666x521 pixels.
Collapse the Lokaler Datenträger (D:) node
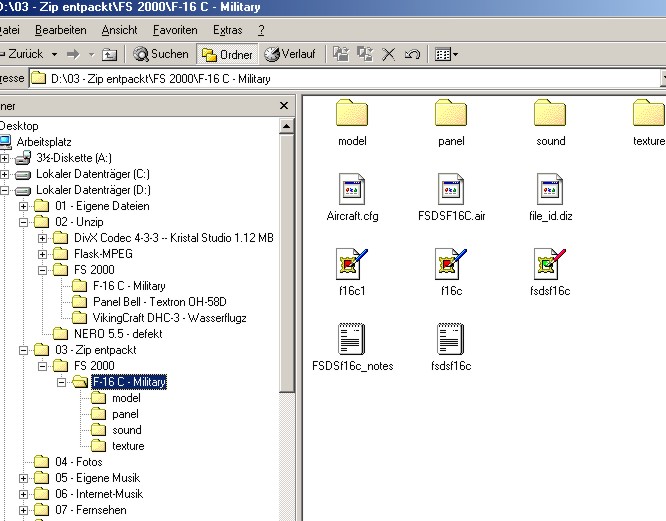[x=4, y=191]
